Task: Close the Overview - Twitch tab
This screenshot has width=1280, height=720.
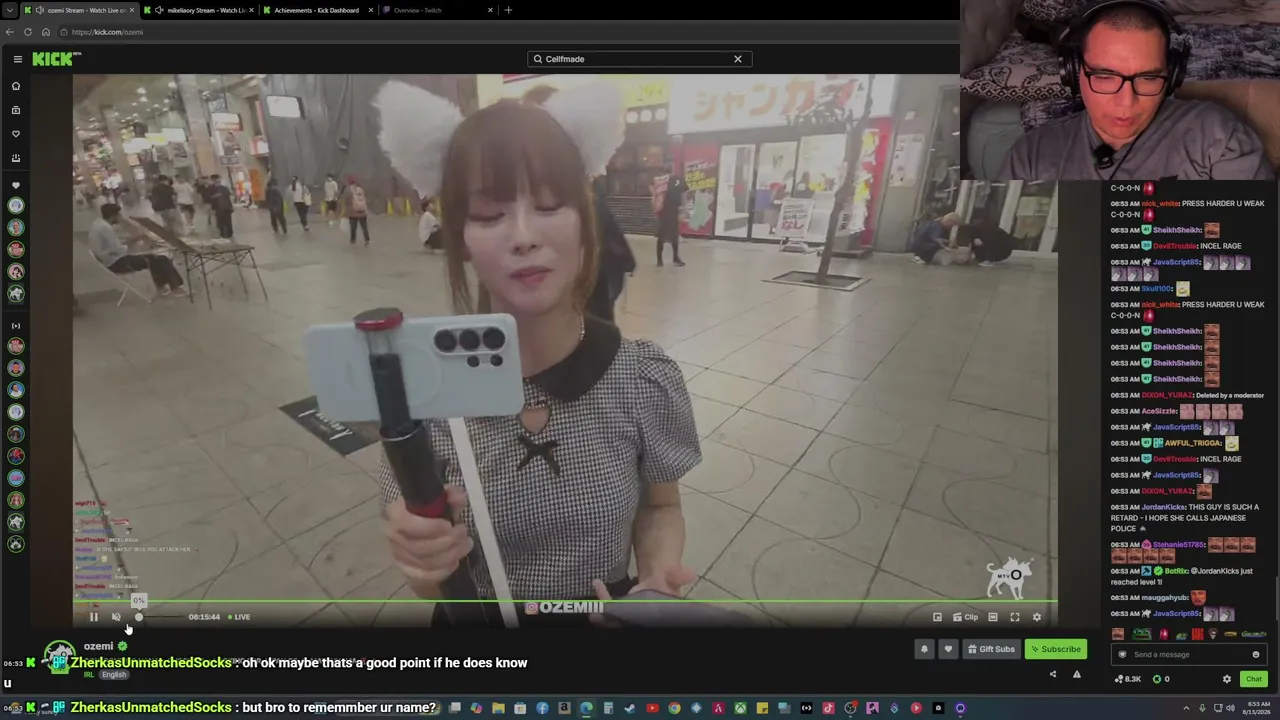Action: tap(490, 10)
